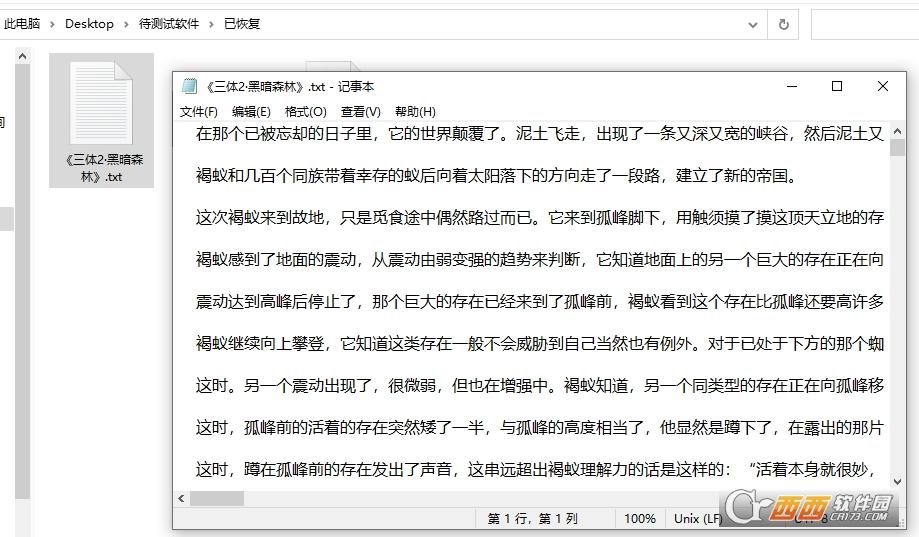919x537 pixels.
Task: Click 待测试软件 in the address breadcrumb
Action: click(x=169, y=23)
